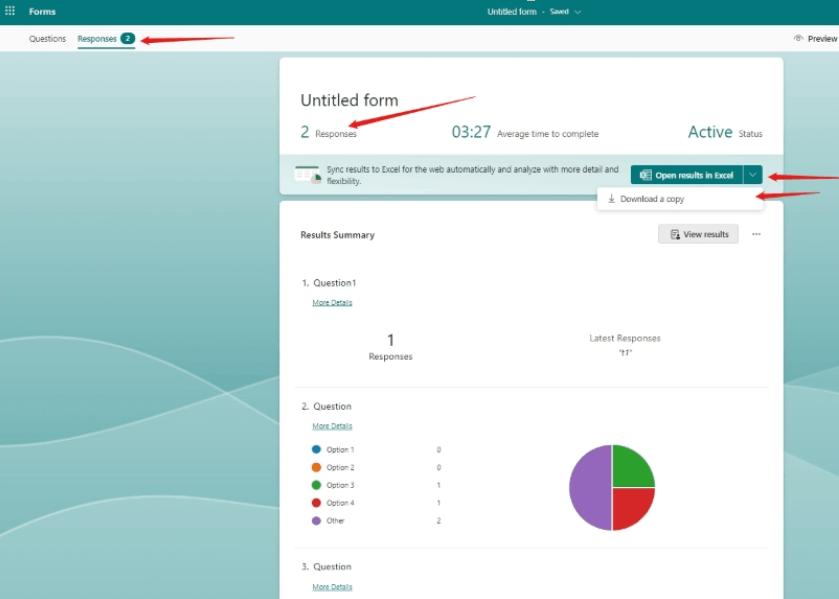Click the green Option 3 legend dot
The width and height of the screenshot is (839, 599).
[x=316, y=485]
